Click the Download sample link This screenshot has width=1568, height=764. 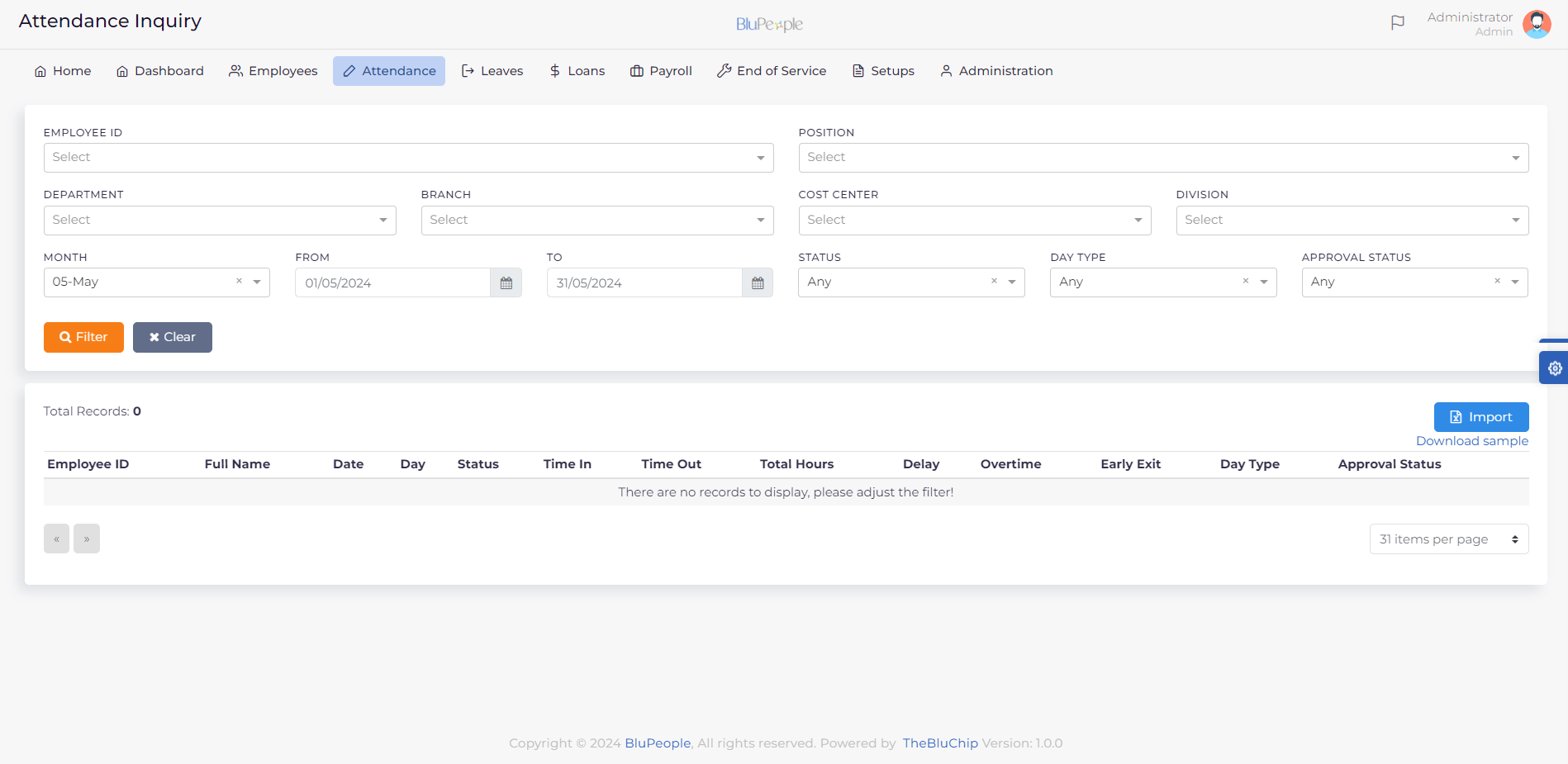coord(1471,441)
